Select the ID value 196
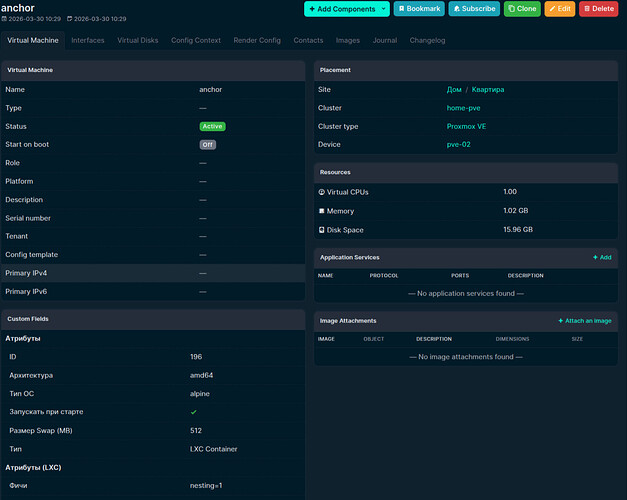Screen dimensions: 627x500 [x=196, y=357]
